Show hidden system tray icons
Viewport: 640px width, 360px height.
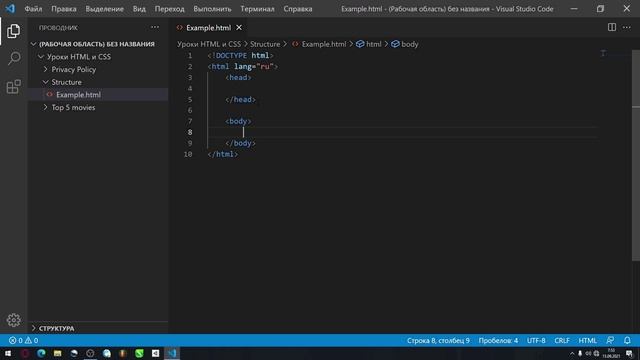(x=572, y=353)
